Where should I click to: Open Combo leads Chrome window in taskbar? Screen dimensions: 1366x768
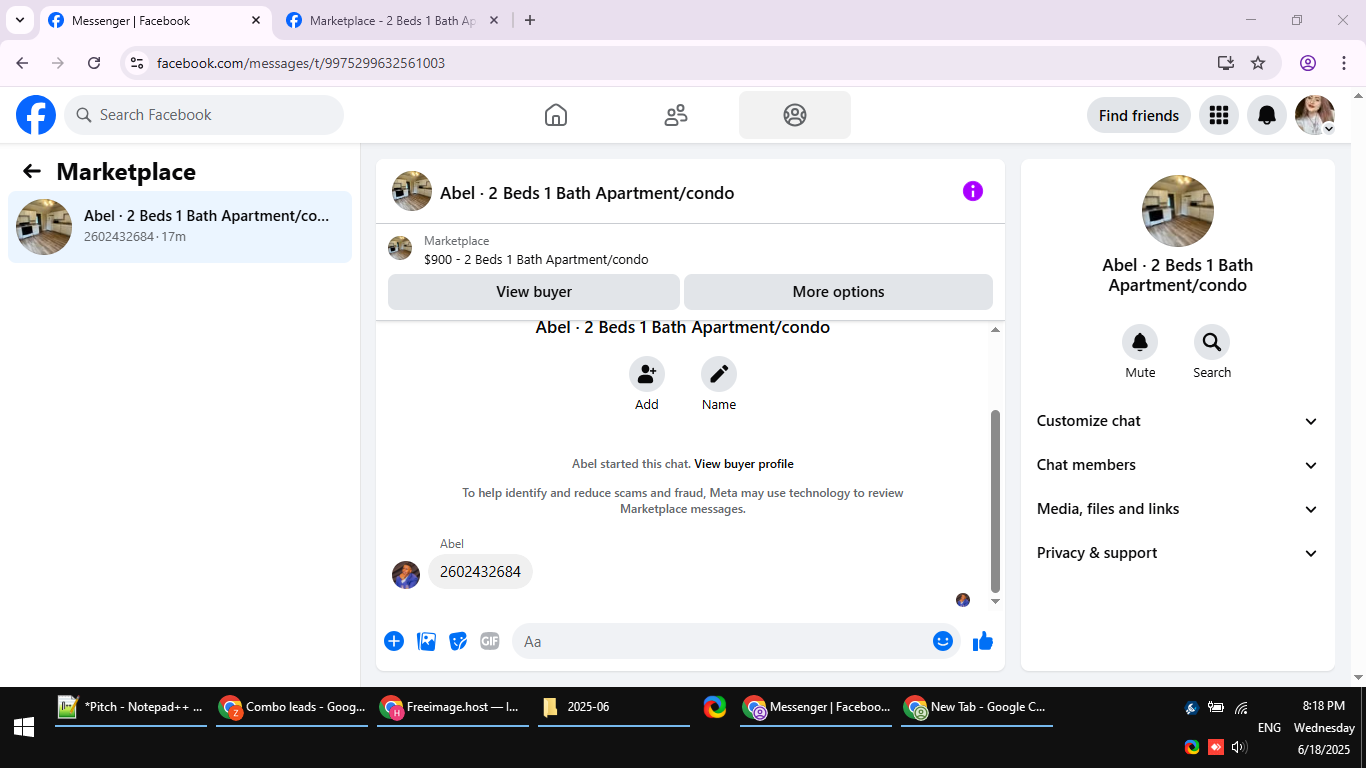coord(292,707)
